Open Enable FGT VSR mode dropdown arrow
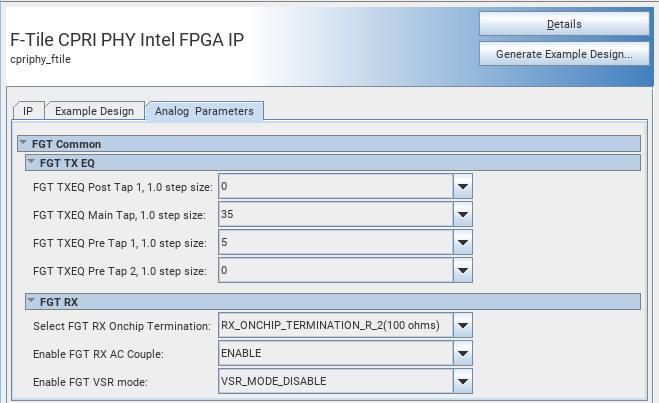Image resolution: width=659 pixels, height=403 pixels. [462, 381]
